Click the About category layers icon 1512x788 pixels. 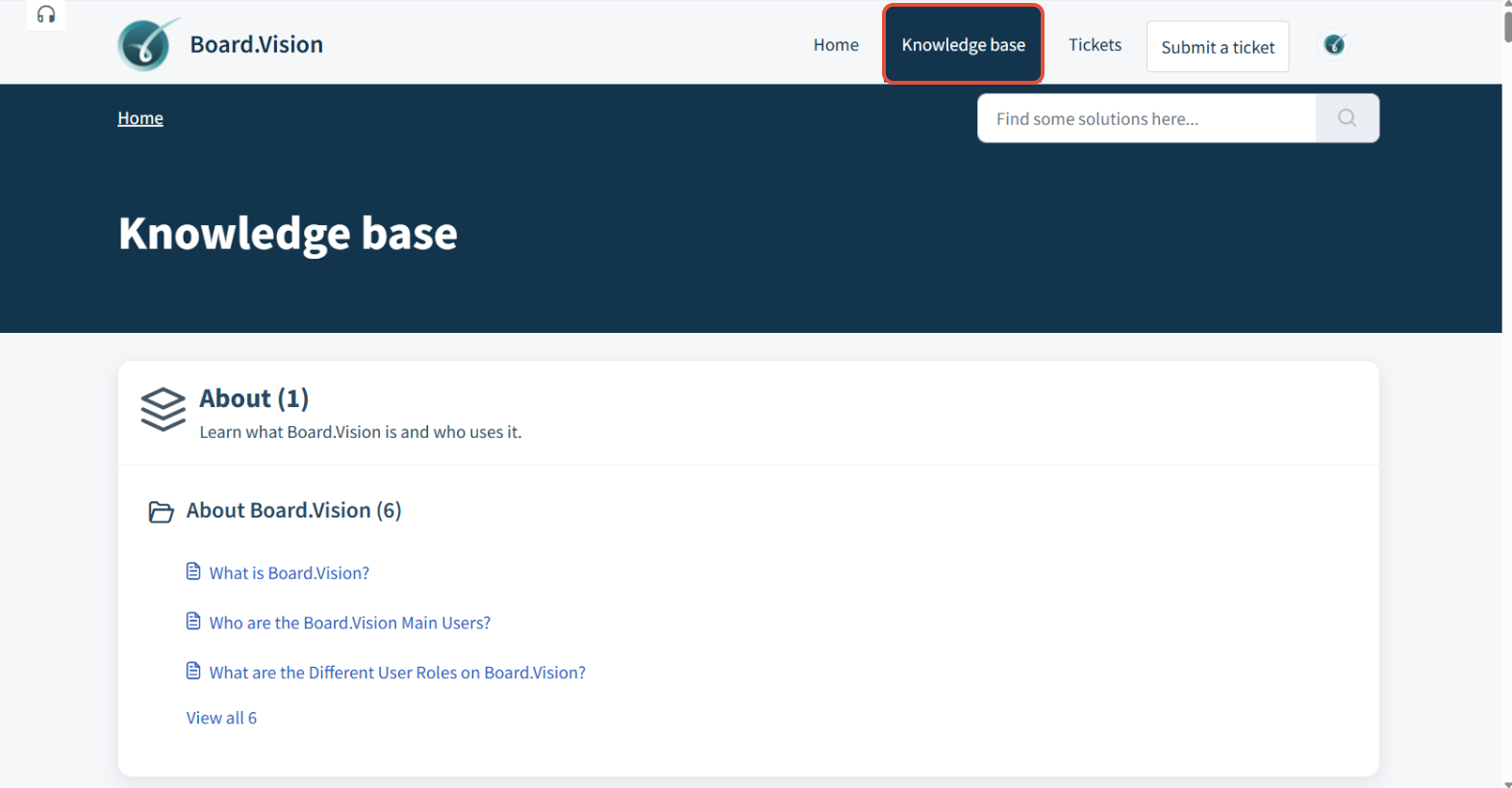[x=163, y=410]
